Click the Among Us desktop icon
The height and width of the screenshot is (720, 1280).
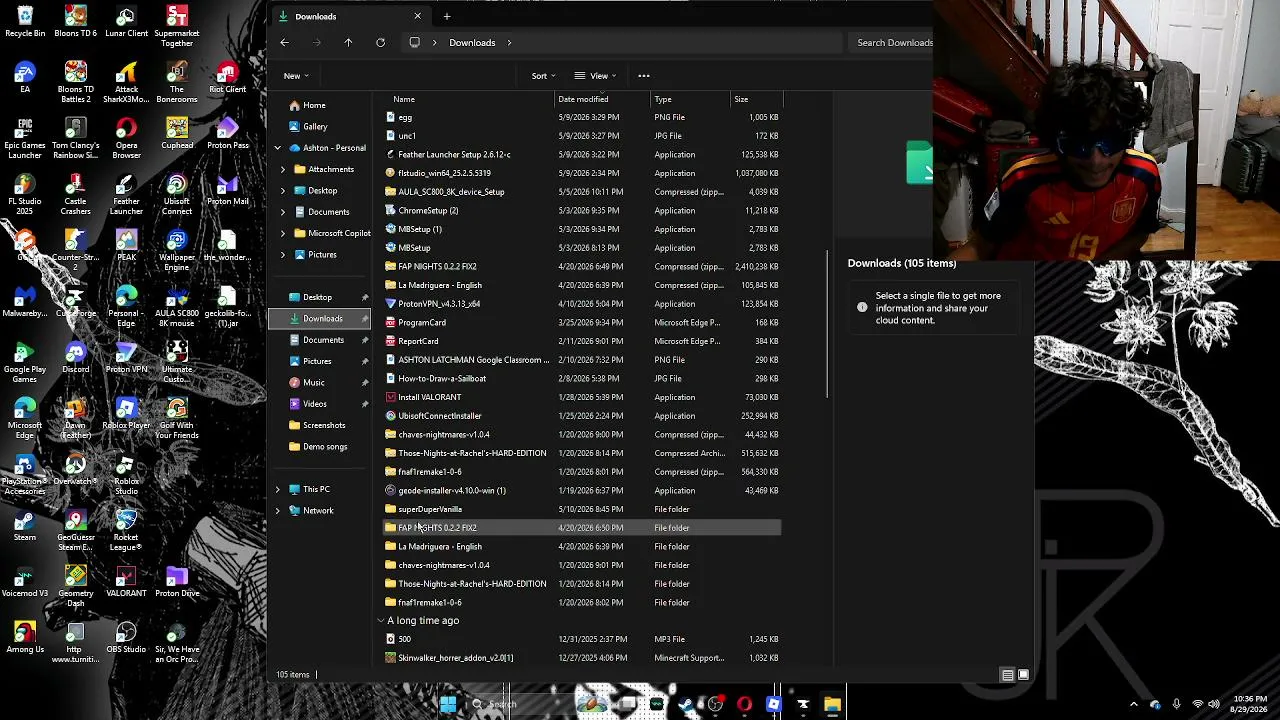click(25, 638)
